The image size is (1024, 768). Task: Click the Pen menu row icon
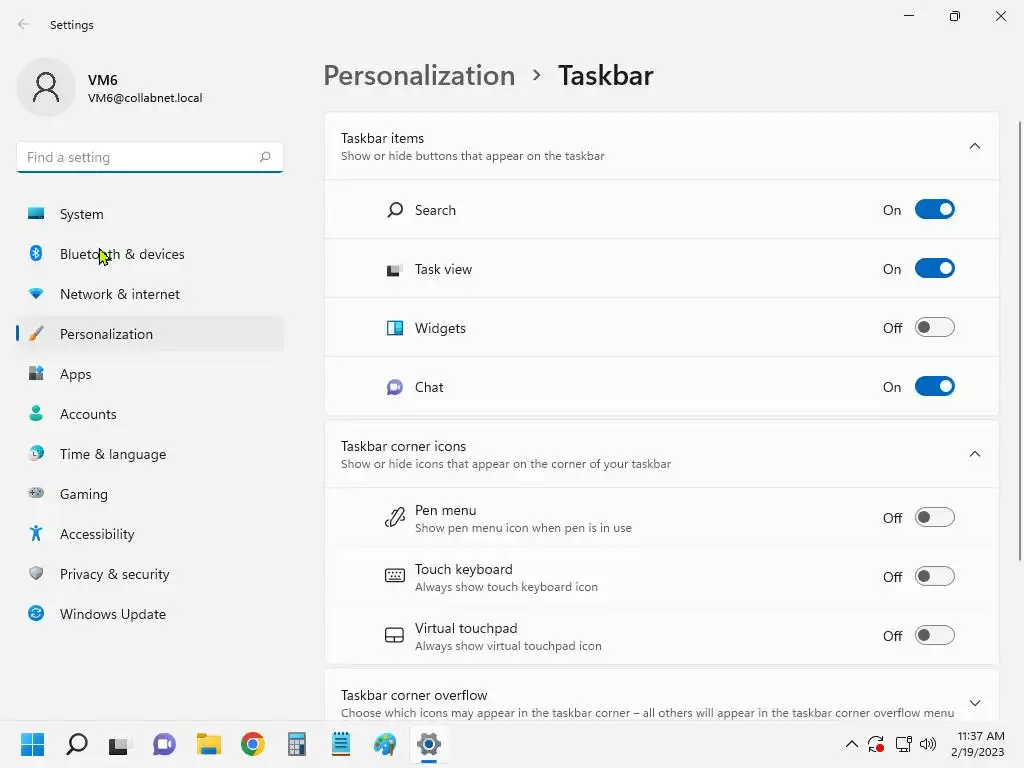pyautogui.click(x=394, y=517)
